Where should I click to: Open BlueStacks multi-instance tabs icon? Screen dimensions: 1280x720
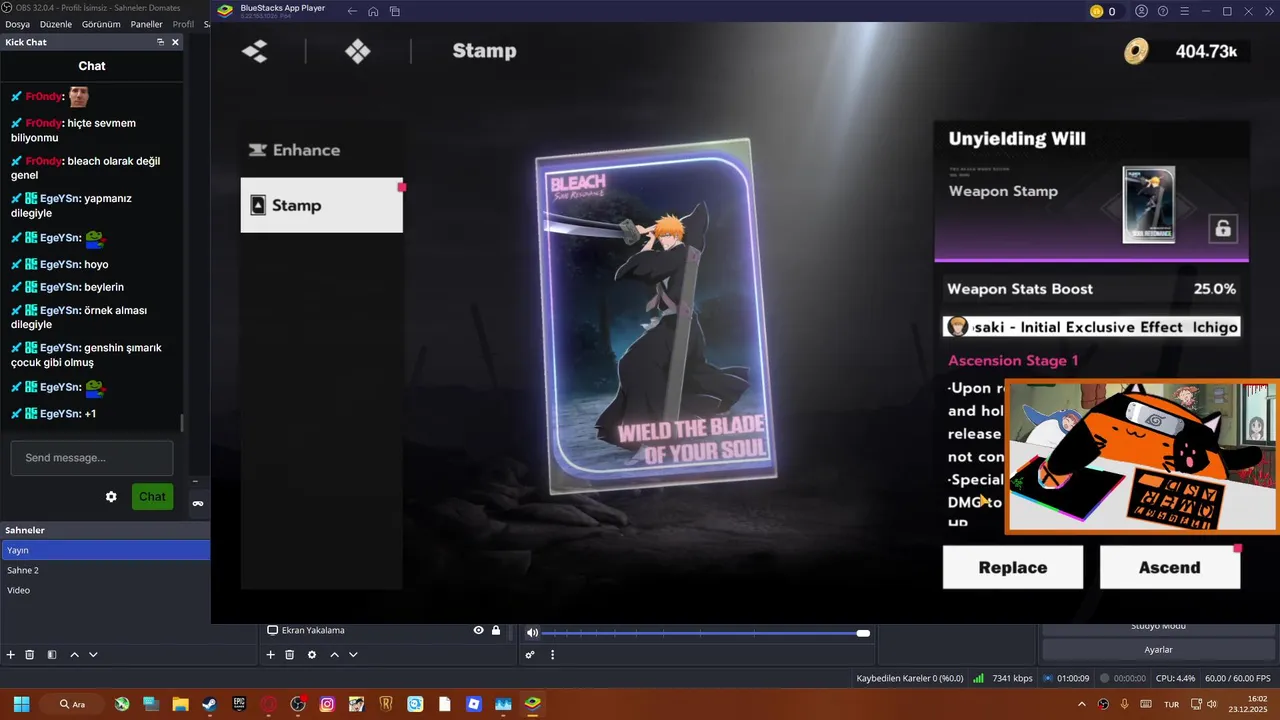point(395,11)
